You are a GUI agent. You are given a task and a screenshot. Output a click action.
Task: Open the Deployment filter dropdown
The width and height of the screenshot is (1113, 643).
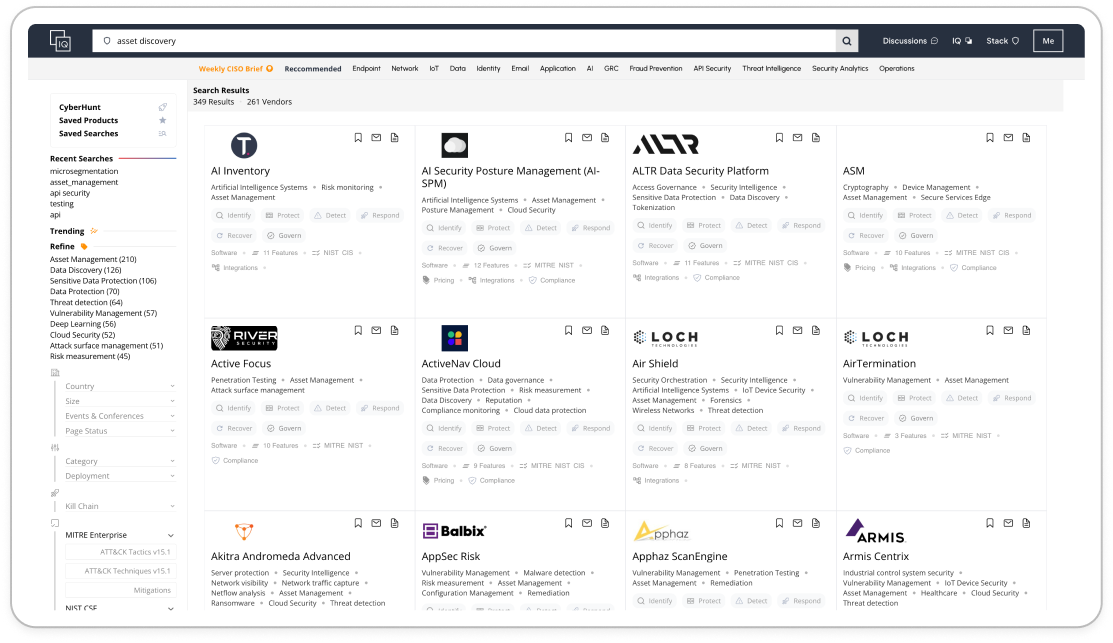coord(119,476)
